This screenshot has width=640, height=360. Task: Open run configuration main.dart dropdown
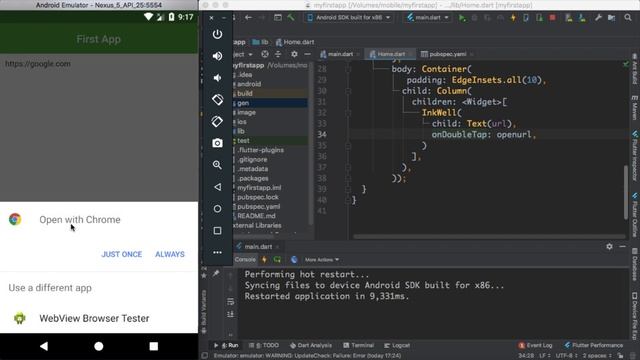point(427,18)
